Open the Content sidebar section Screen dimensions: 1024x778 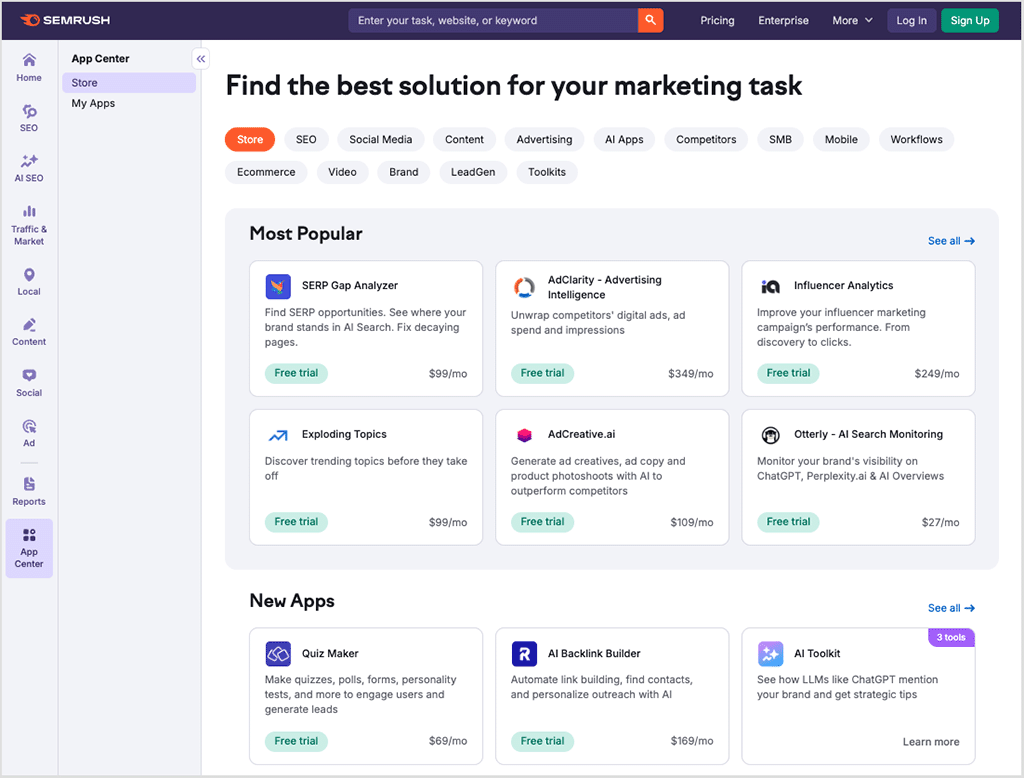[x=29, y=332]
